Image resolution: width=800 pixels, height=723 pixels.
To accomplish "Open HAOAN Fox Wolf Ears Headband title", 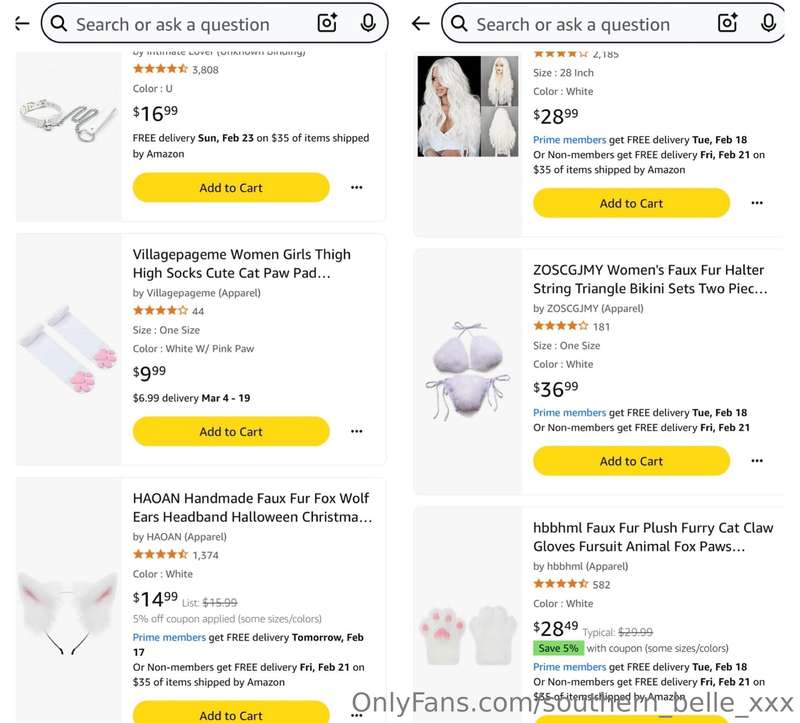I will tap(253, 508).
